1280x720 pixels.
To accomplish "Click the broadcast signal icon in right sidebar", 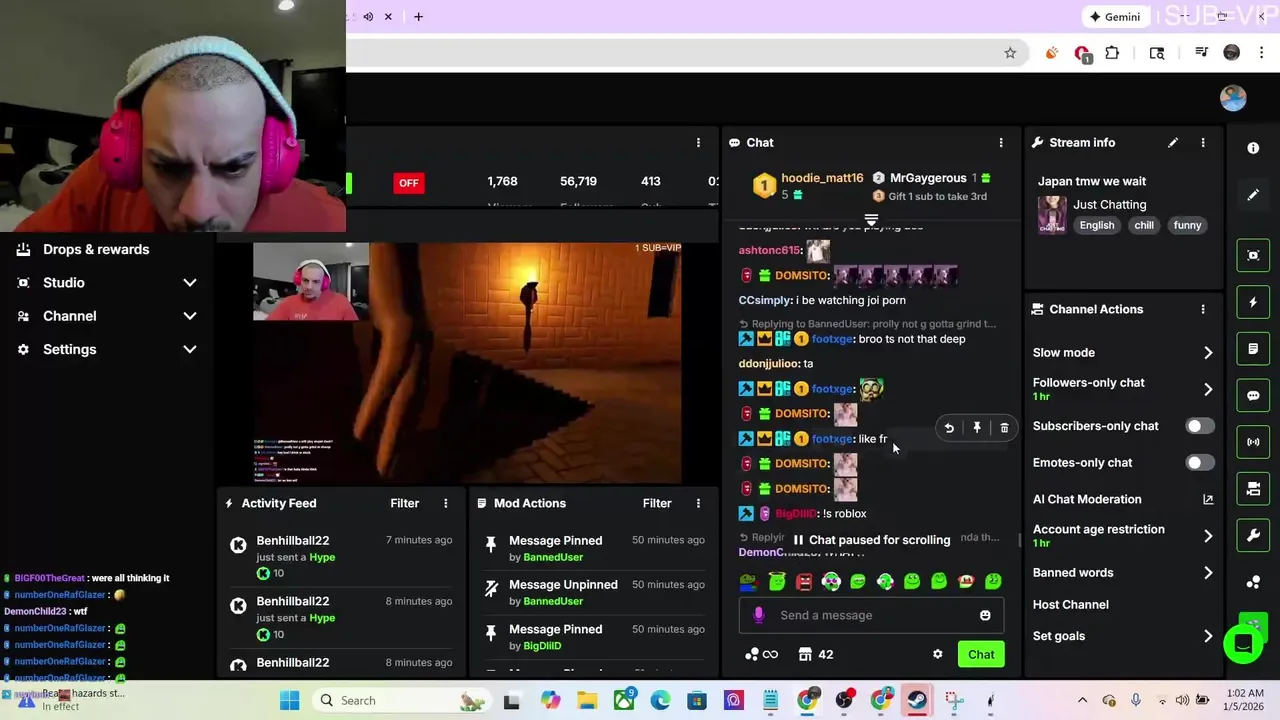I will (1253, 442).
